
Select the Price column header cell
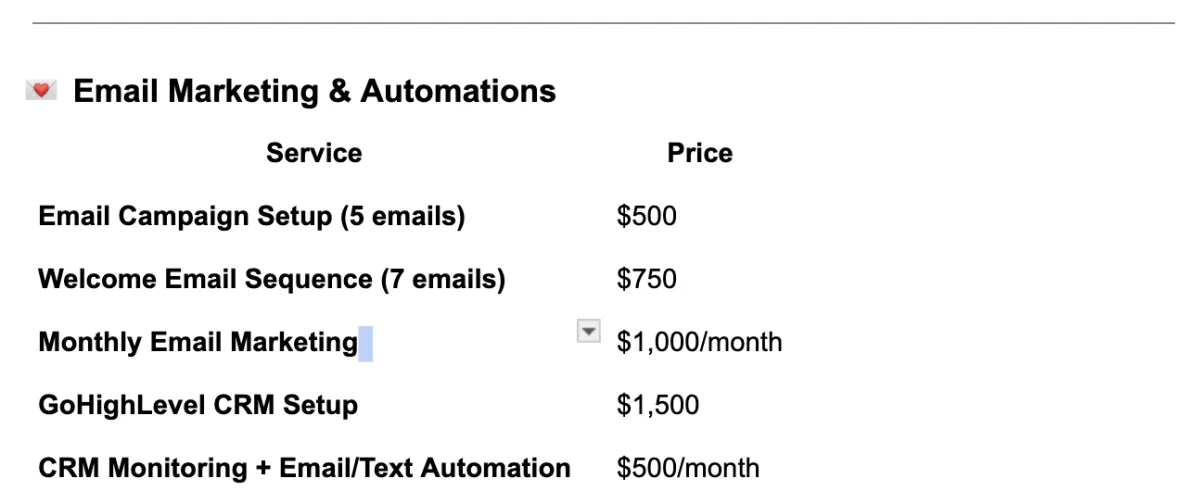(700, 153)
